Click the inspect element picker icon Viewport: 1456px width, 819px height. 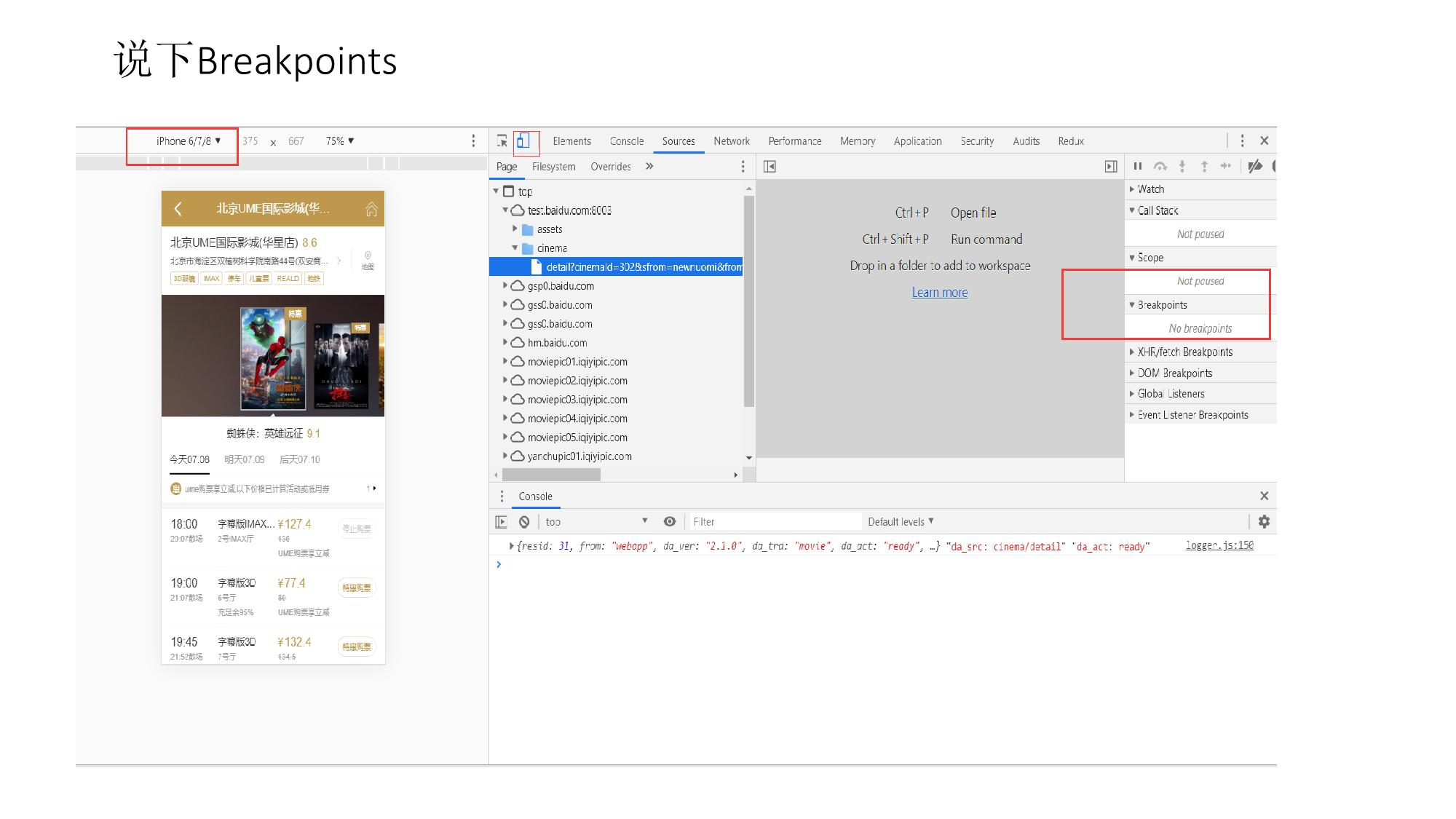tap(502, 141)
